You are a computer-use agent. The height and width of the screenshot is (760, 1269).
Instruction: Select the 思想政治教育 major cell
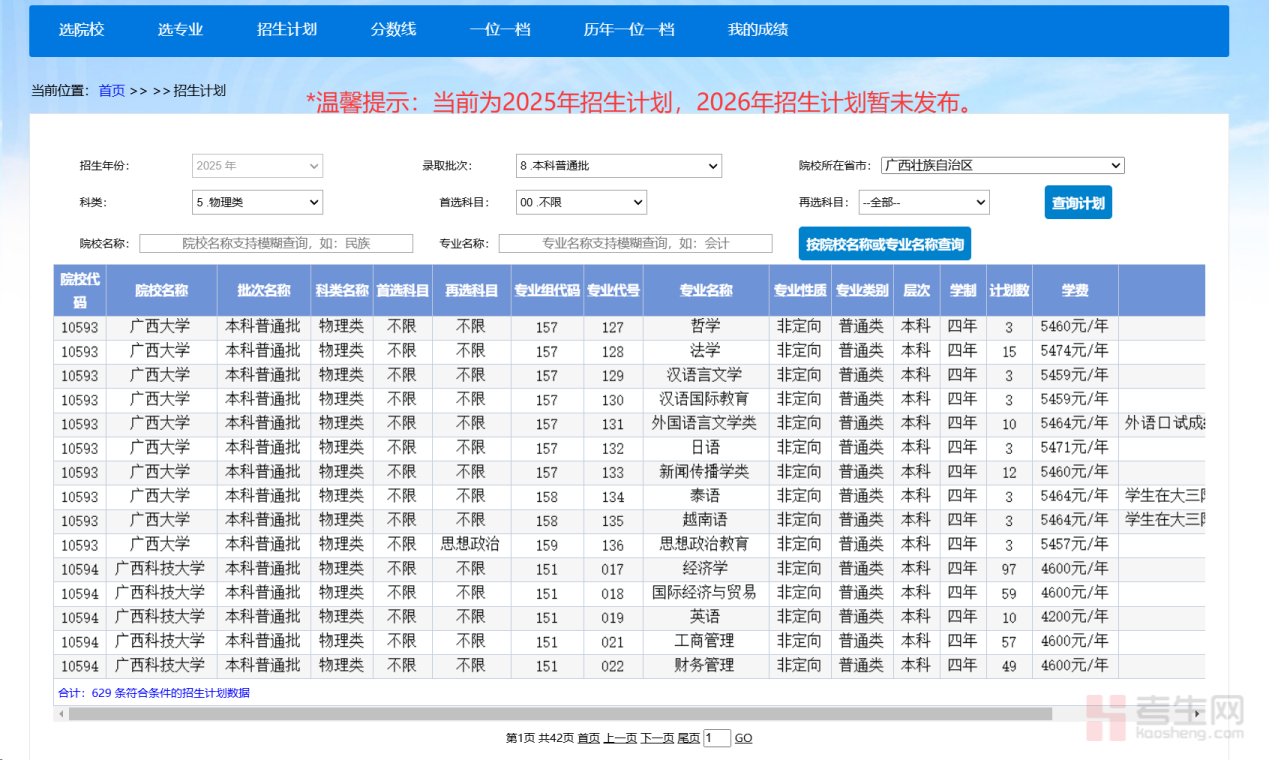pos(706,544)
